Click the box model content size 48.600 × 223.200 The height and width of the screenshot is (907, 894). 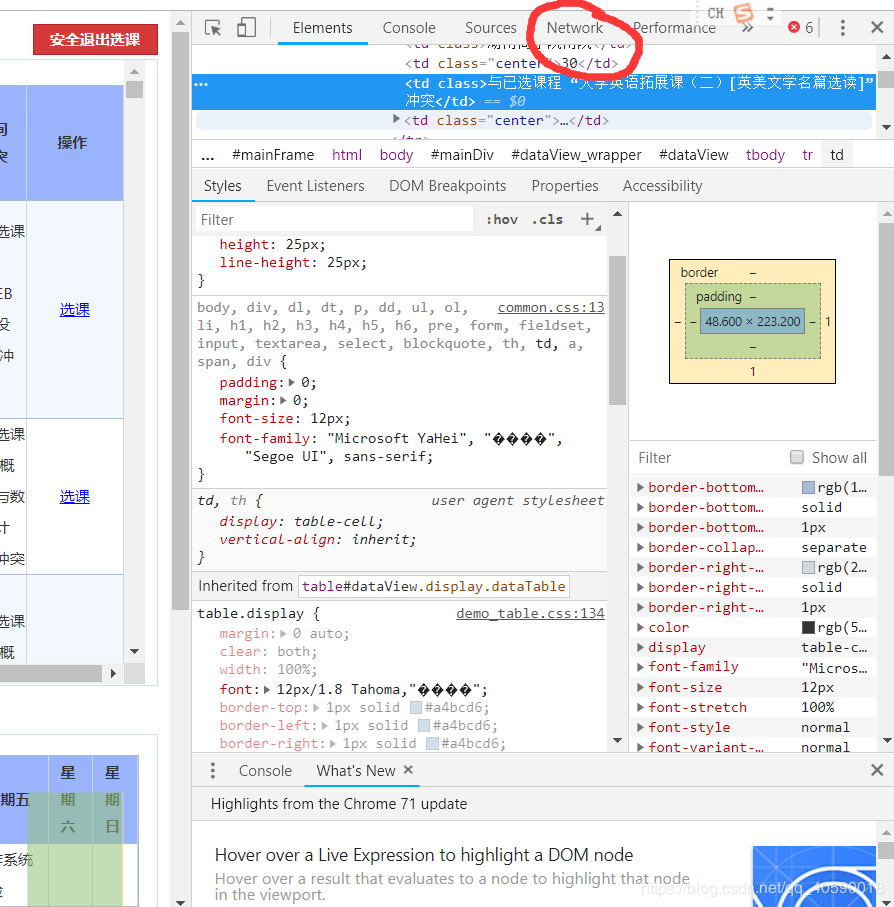[x=752, y=321]
